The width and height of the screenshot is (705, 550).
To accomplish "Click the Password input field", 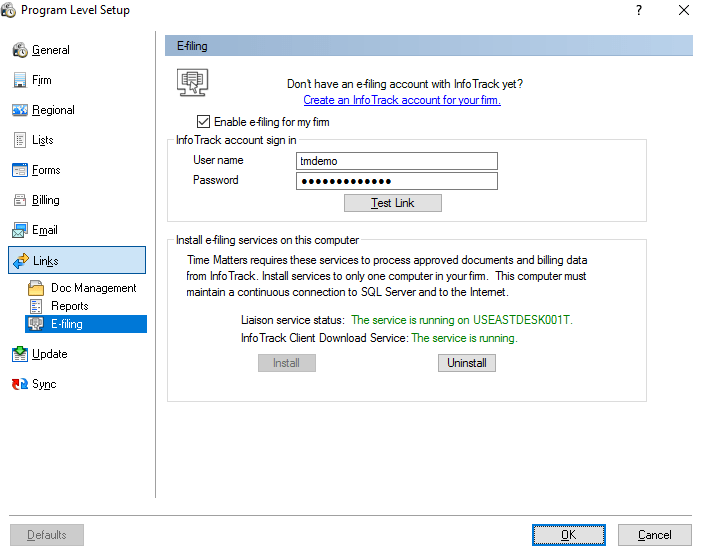I will (x=397, y=181).
